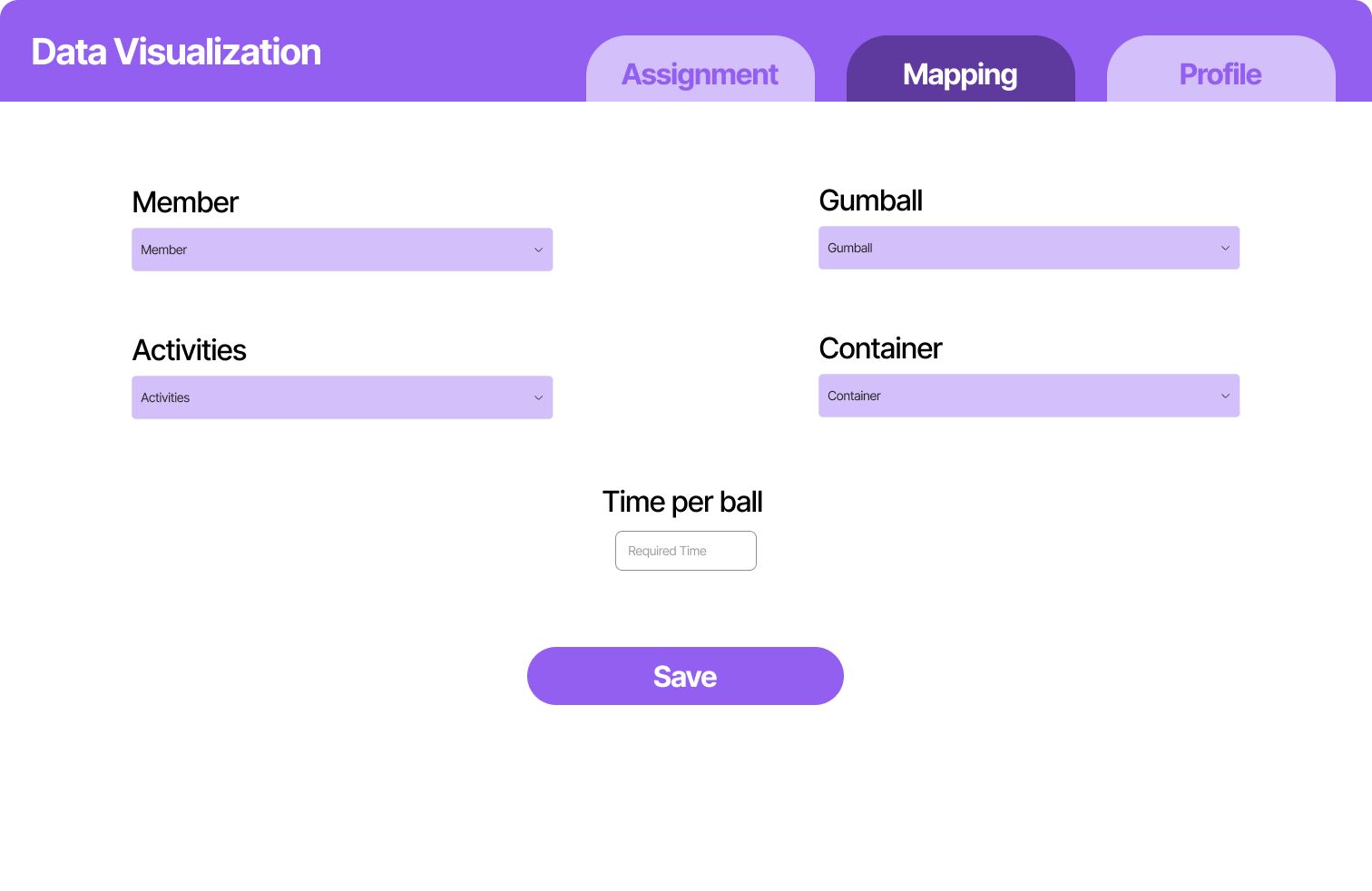Expand the Container select via its chevron arrow
The width and height of the screenshot is (1372, 891).
1224,396
